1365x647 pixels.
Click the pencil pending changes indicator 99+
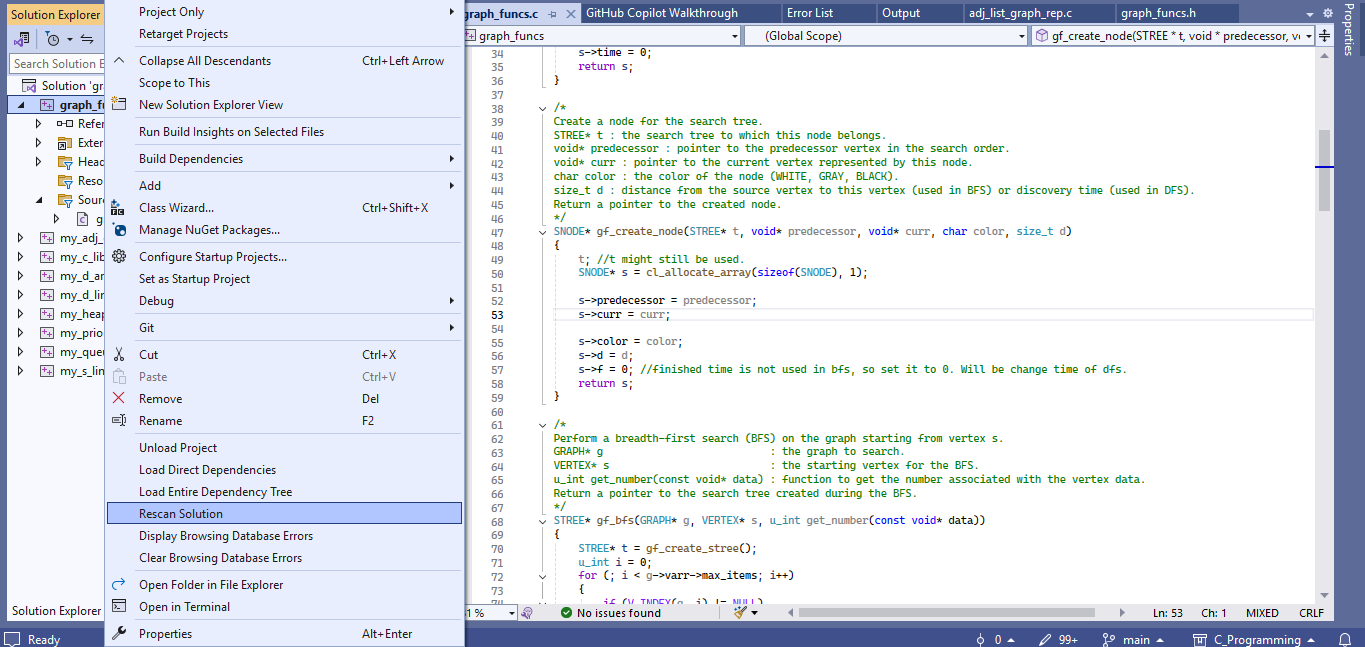coord(1058,640)
